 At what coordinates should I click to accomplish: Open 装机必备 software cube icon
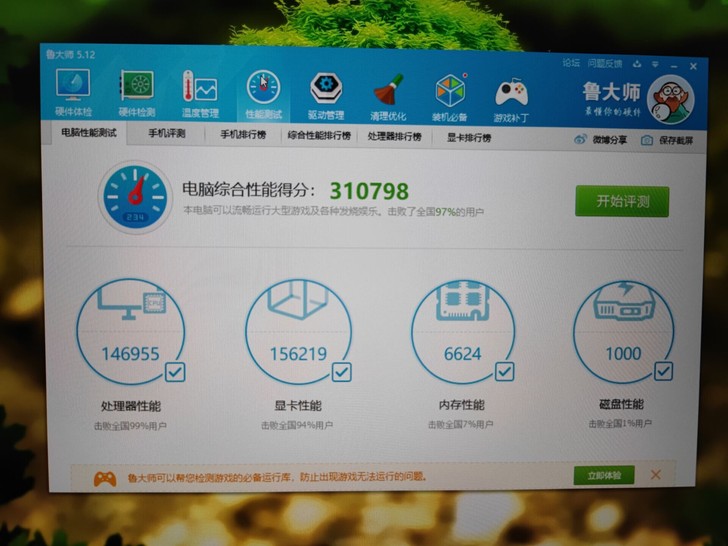point(449,97)
